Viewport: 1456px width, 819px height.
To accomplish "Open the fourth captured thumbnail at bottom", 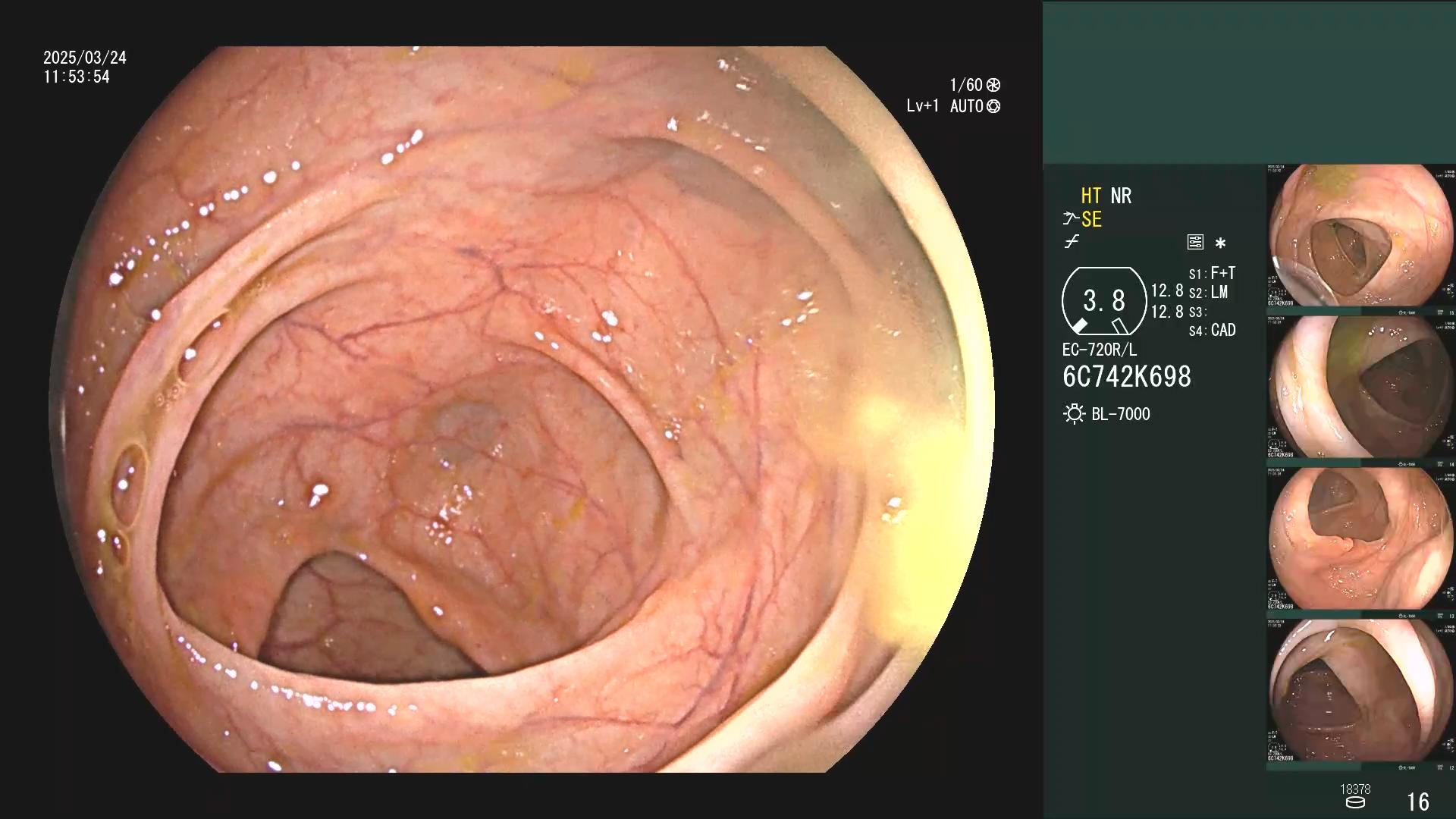I will (x=1361, y=691).
